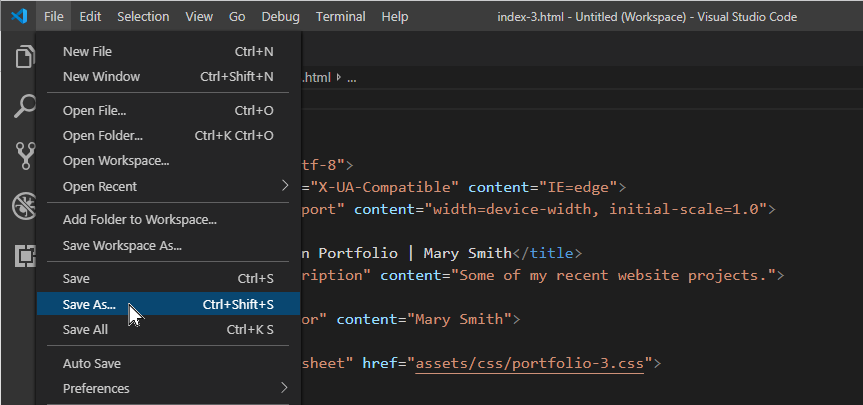Click the closing title tag
Image resolution: width=863 pixels, height=405 pixels.
(x=547, y=253)
